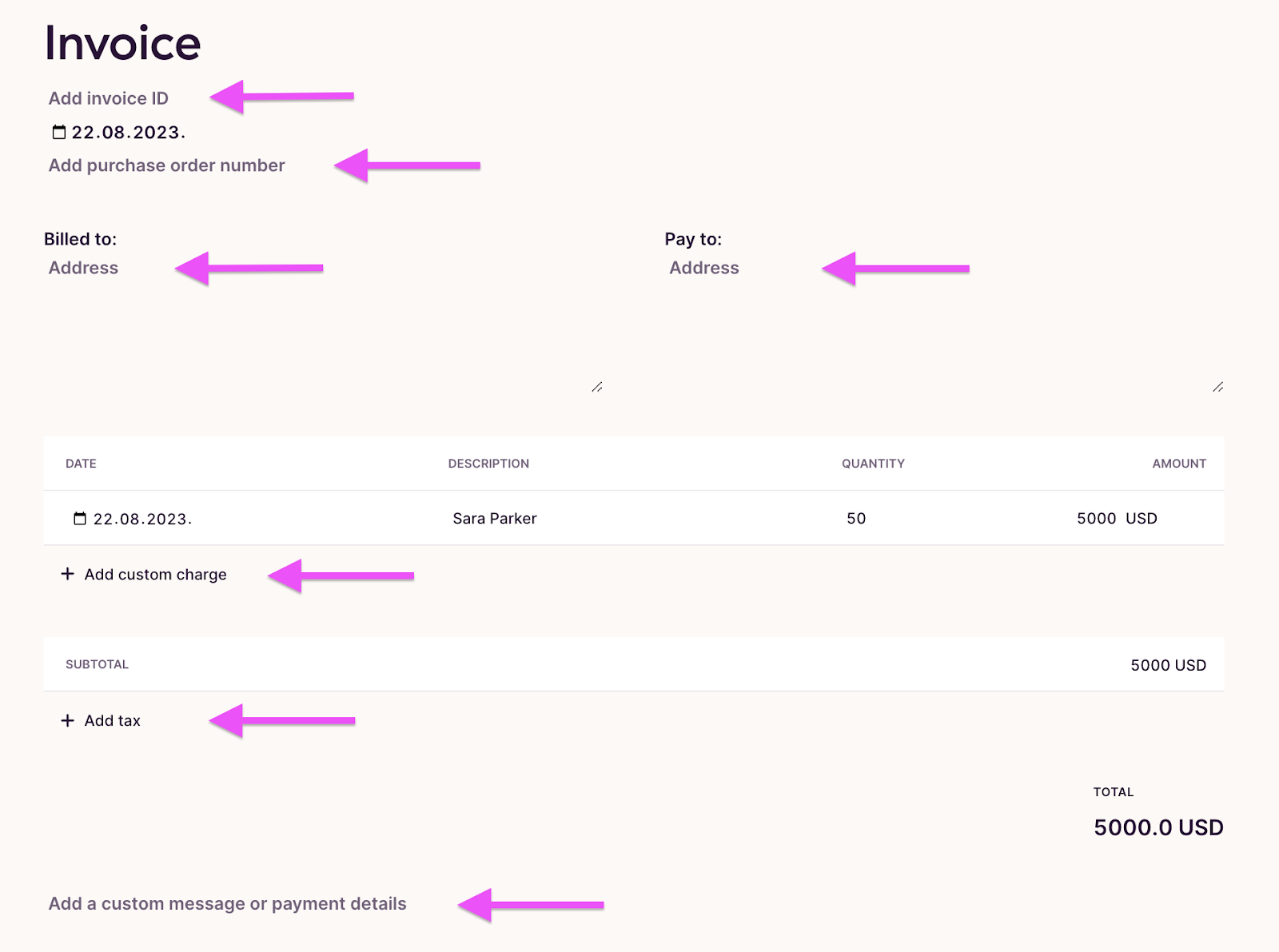Click the 5000 USD amount cell

(1116, 518)
